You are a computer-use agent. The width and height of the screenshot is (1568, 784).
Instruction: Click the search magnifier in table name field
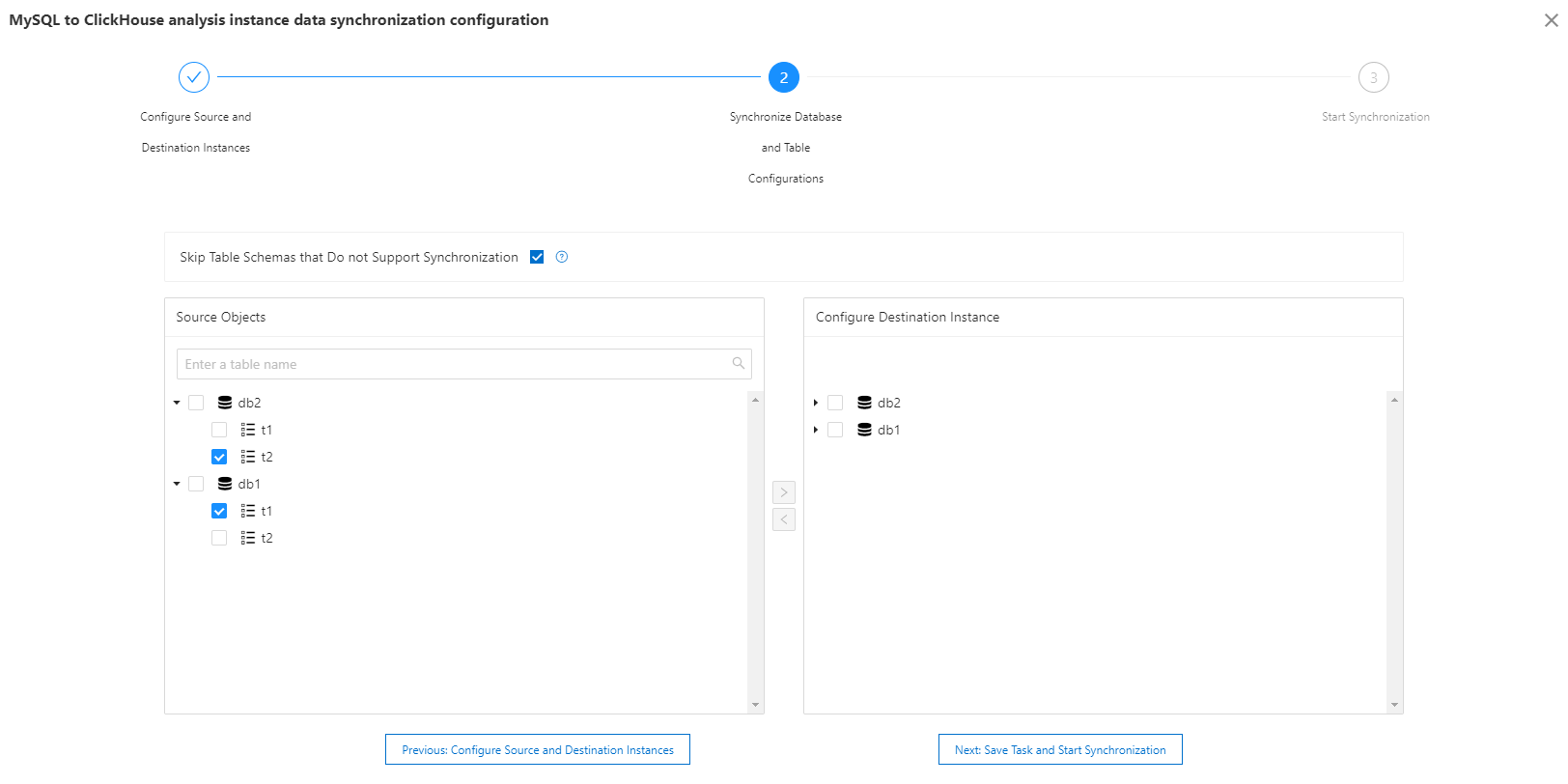point(739,364)
